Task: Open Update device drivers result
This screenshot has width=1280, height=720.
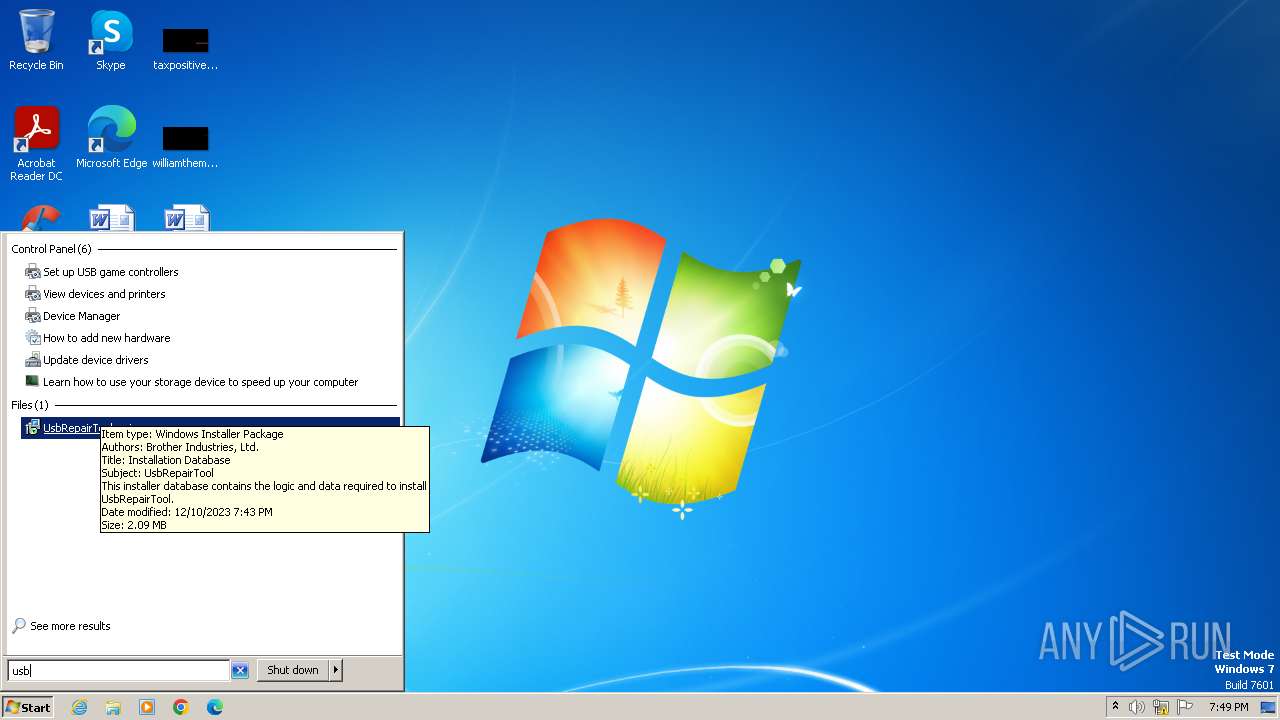Action: click(95, 360)
